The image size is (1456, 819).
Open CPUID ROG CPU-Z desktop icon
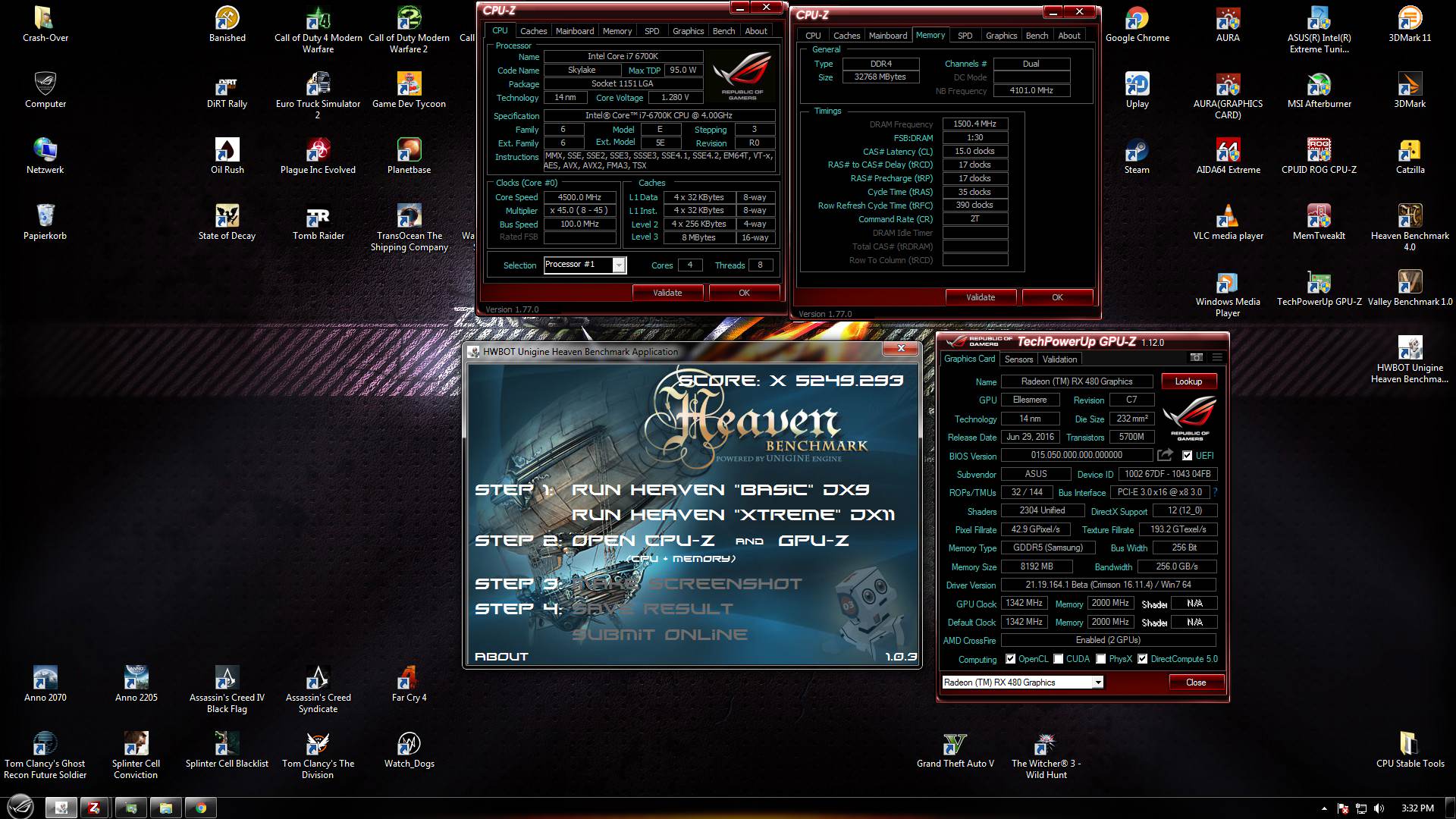[x=1319, y=157]
